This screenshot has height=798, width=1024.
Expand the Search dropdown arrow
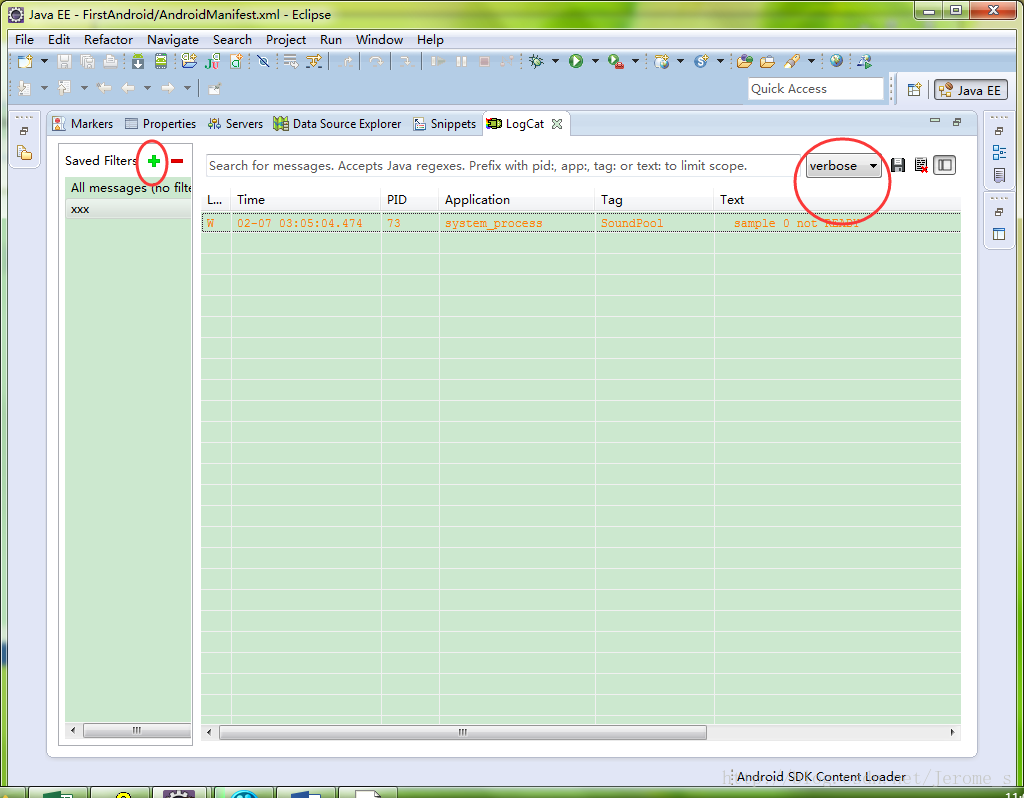[811, 61]
